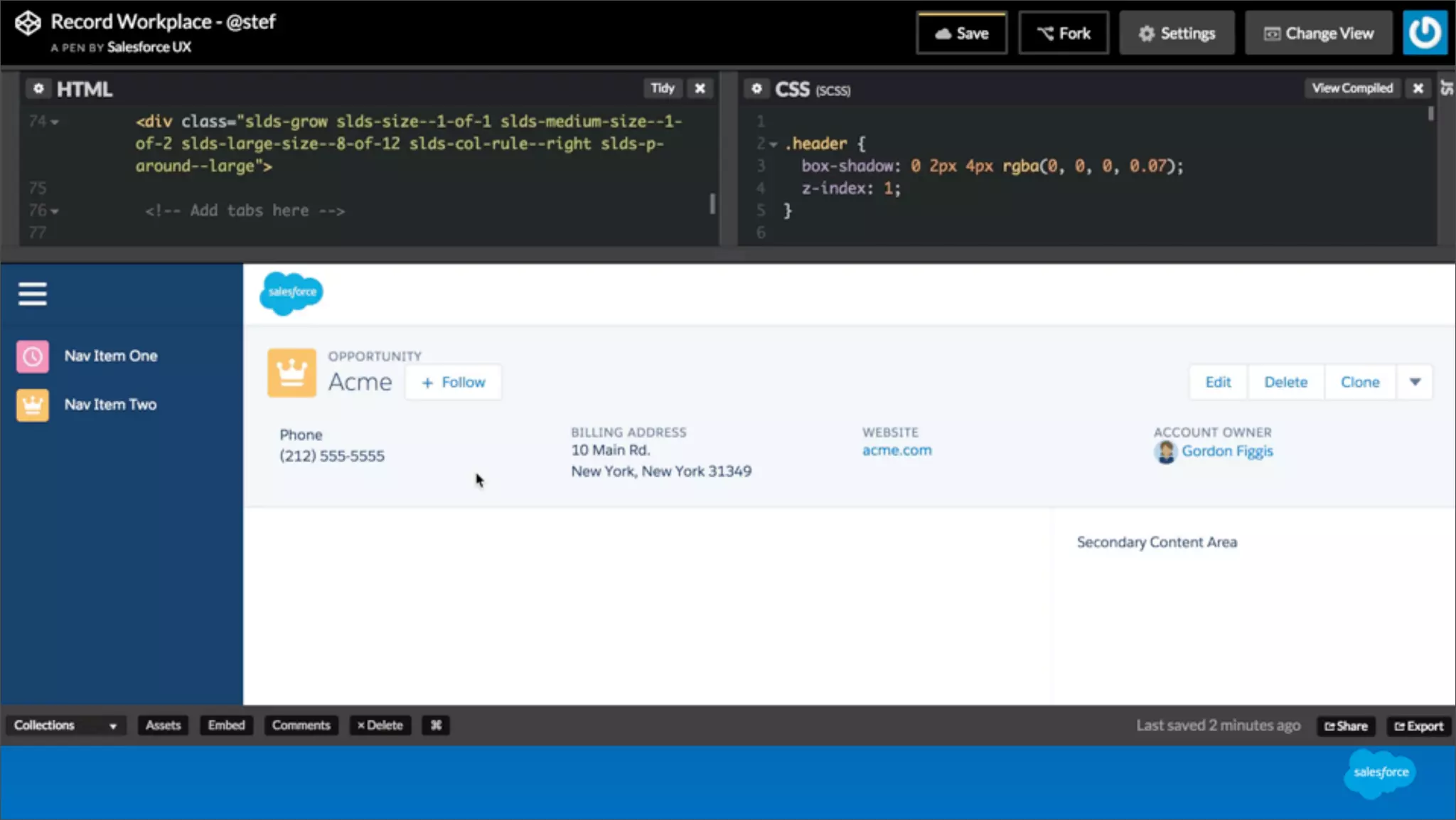The height and width of the screenshot is (820, 1456).
Task: Open the CSS editor settings gear
Action: (x=757, y=88)
